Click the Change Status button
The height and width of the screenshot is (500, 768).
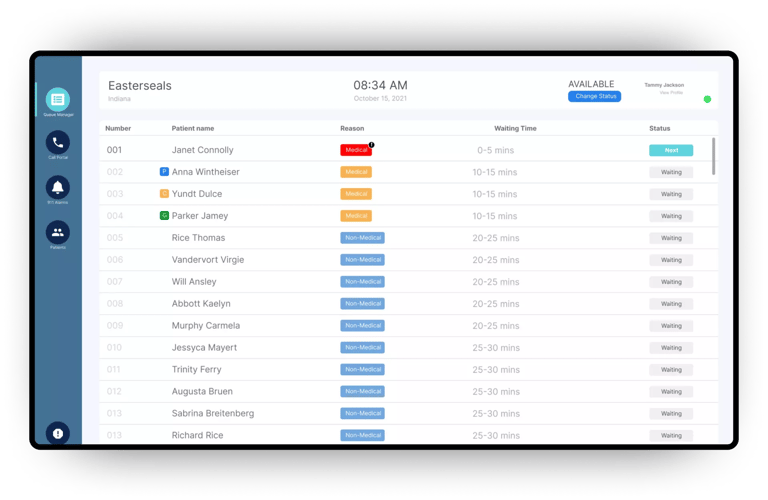pyautogui.click(x=595, y=96)
